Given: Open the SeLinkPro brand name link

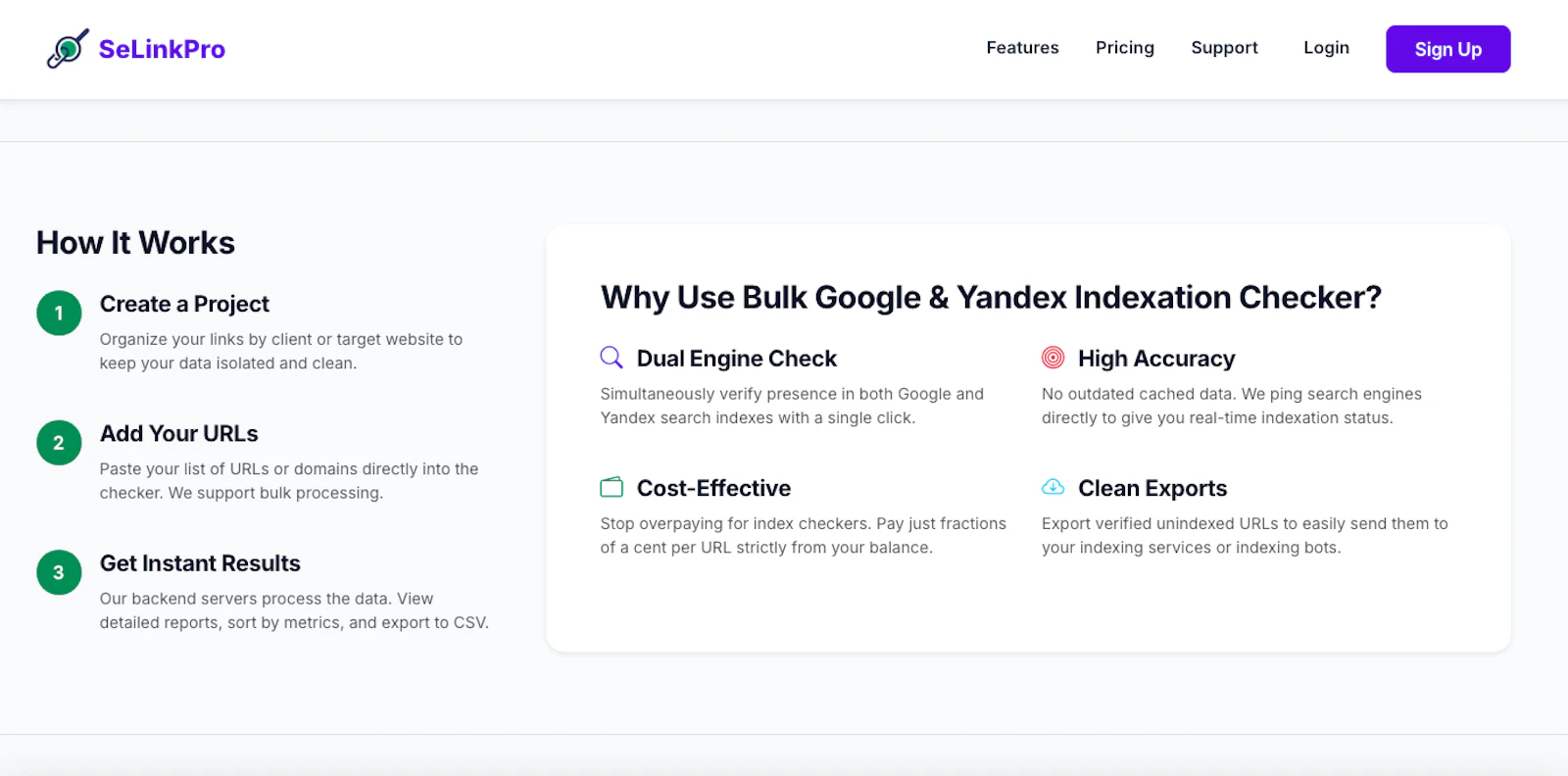Looking at the screenshot, I should point(162,49).
